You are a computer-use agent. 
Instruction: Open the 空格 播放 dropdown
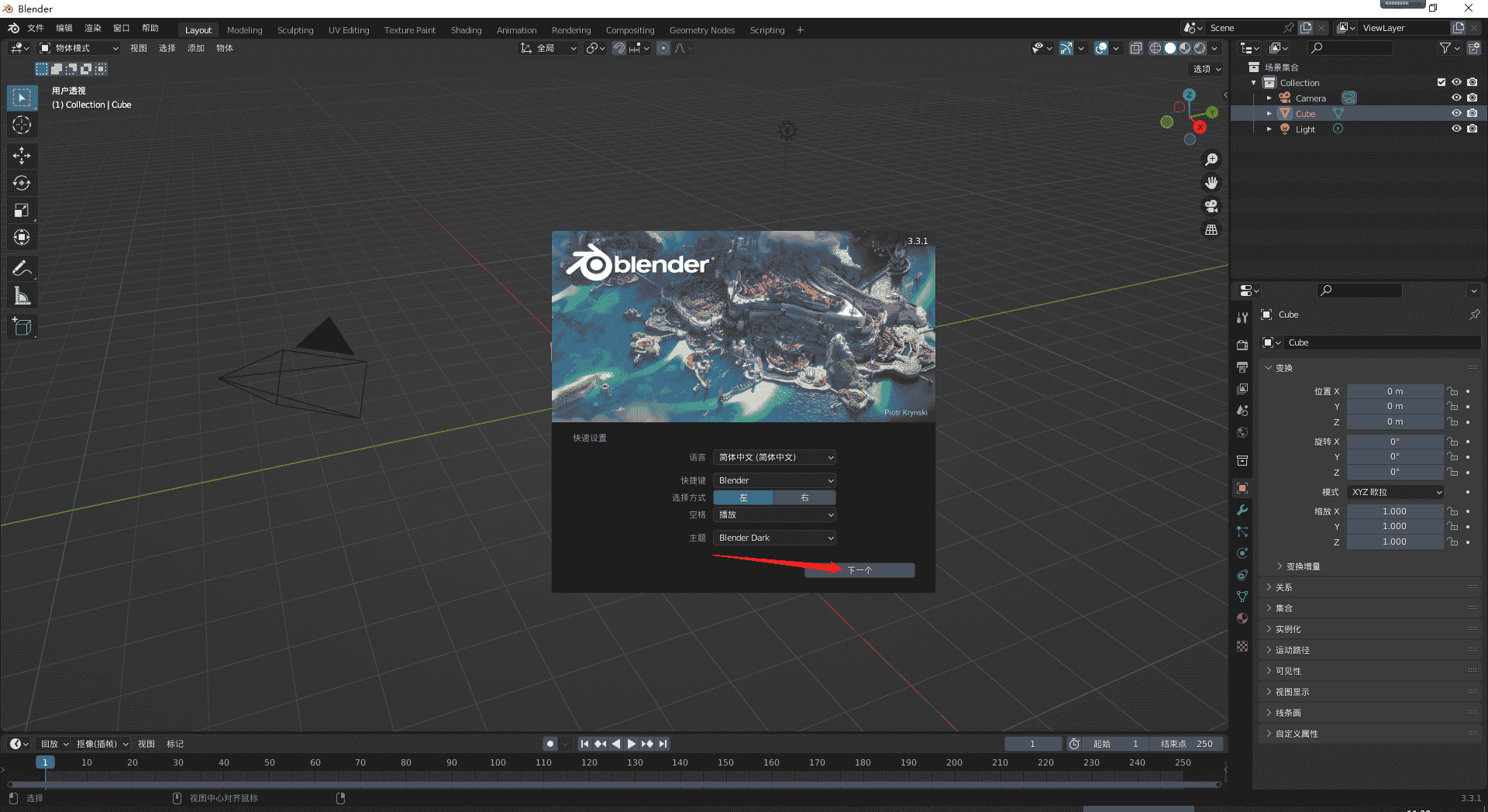click(x=774, y=514)
